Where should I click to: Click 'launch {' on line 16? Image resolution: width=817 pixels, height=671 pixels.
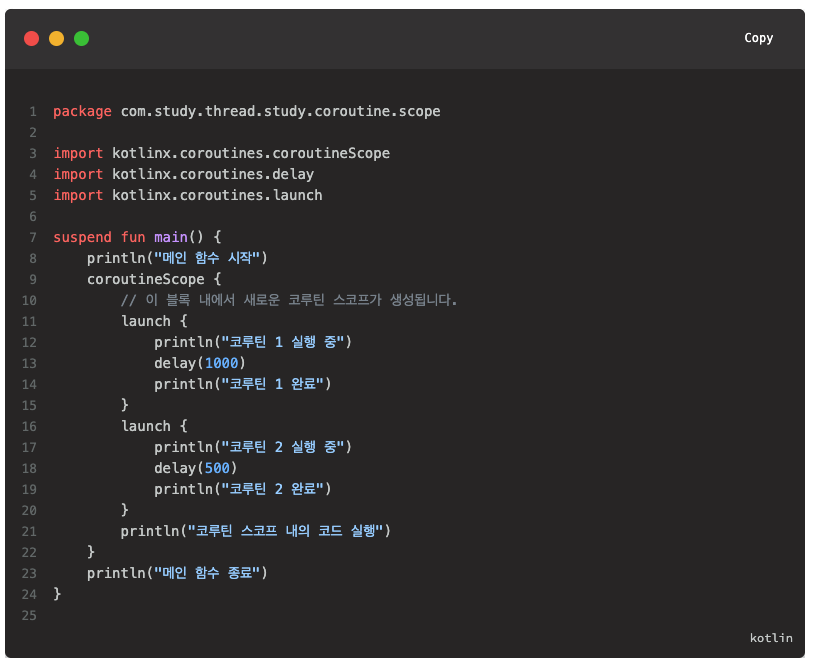pos(154,426)
